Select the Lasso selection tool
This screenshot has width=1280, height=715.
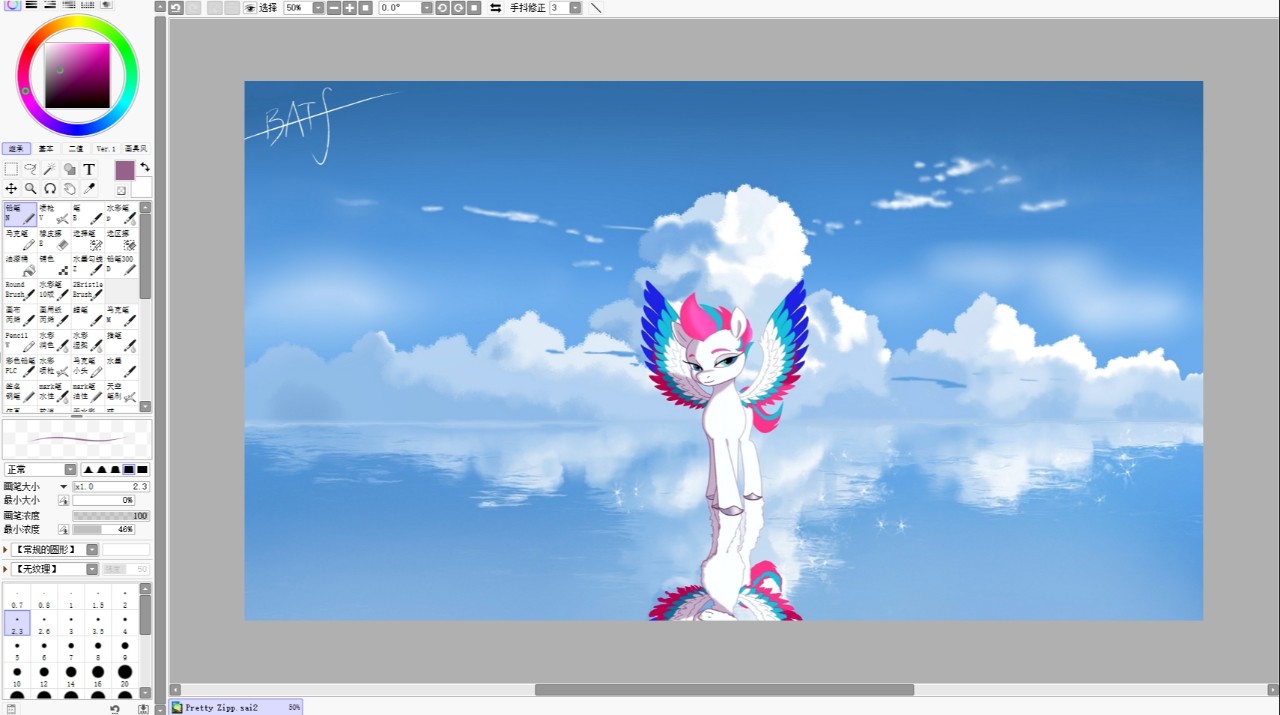pos(30,169)
